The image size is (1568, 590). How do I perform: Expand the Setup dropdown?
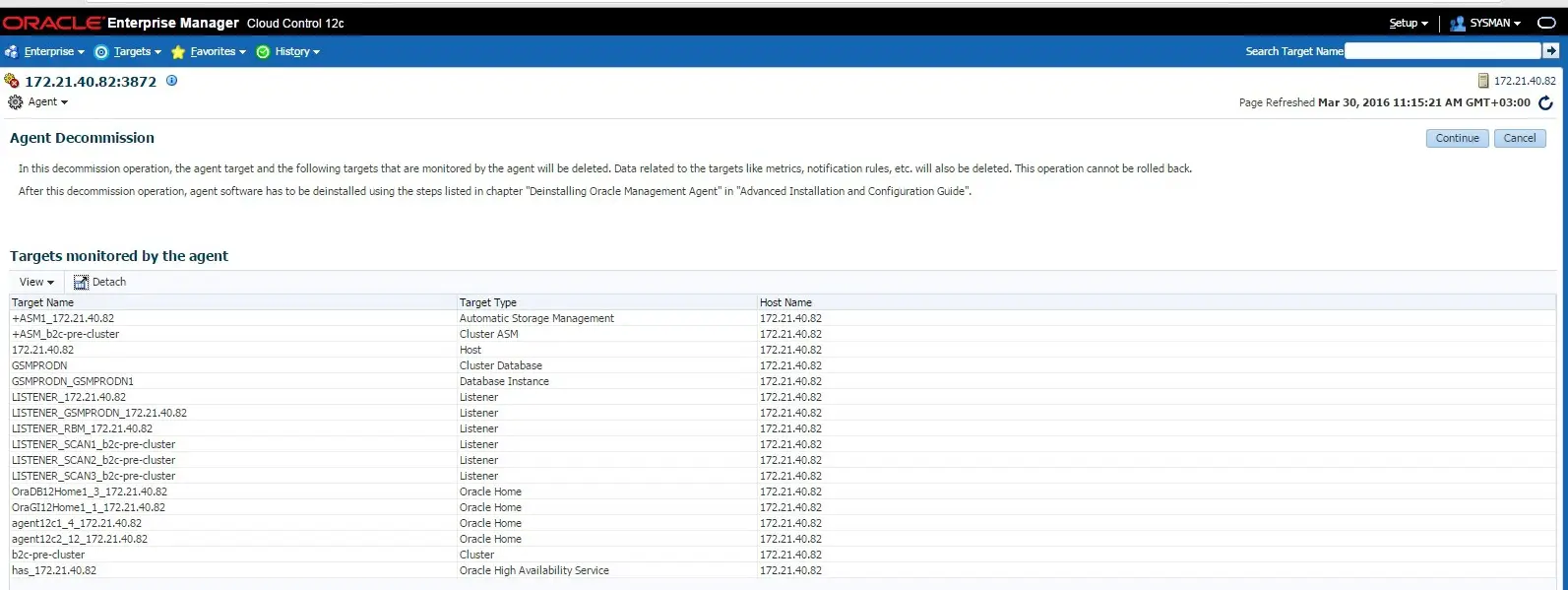click(1409, 23)
